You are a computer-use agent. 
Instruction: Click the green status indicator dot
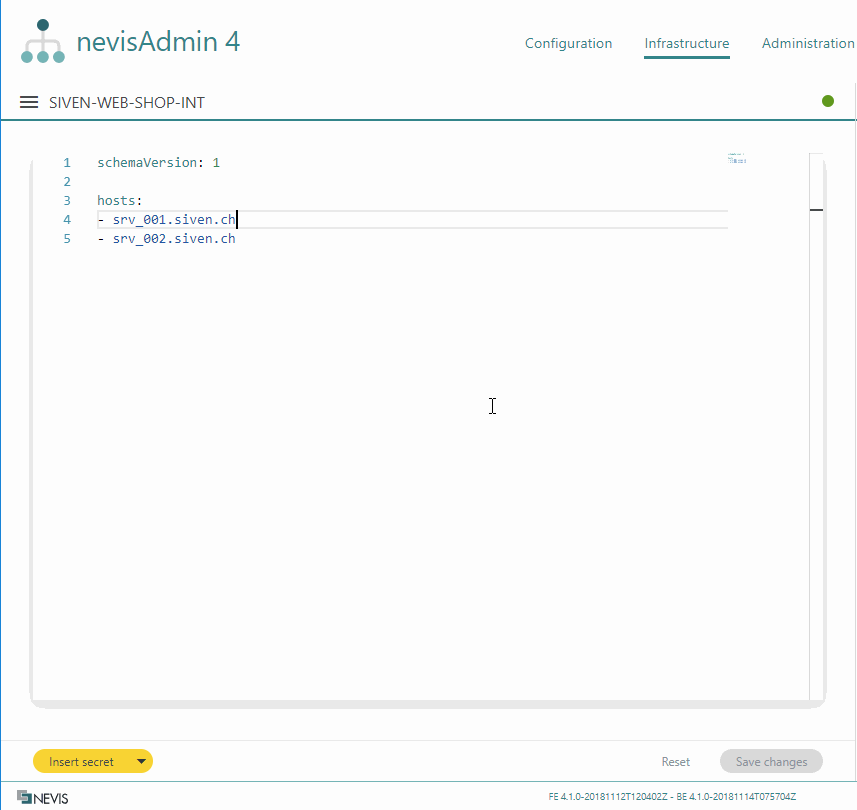click(828, 101)
